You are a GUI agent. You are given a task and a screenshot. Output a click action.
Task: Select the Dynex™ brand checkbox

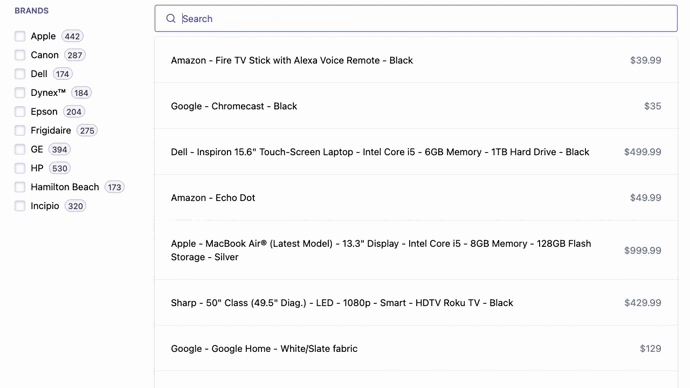20,93
